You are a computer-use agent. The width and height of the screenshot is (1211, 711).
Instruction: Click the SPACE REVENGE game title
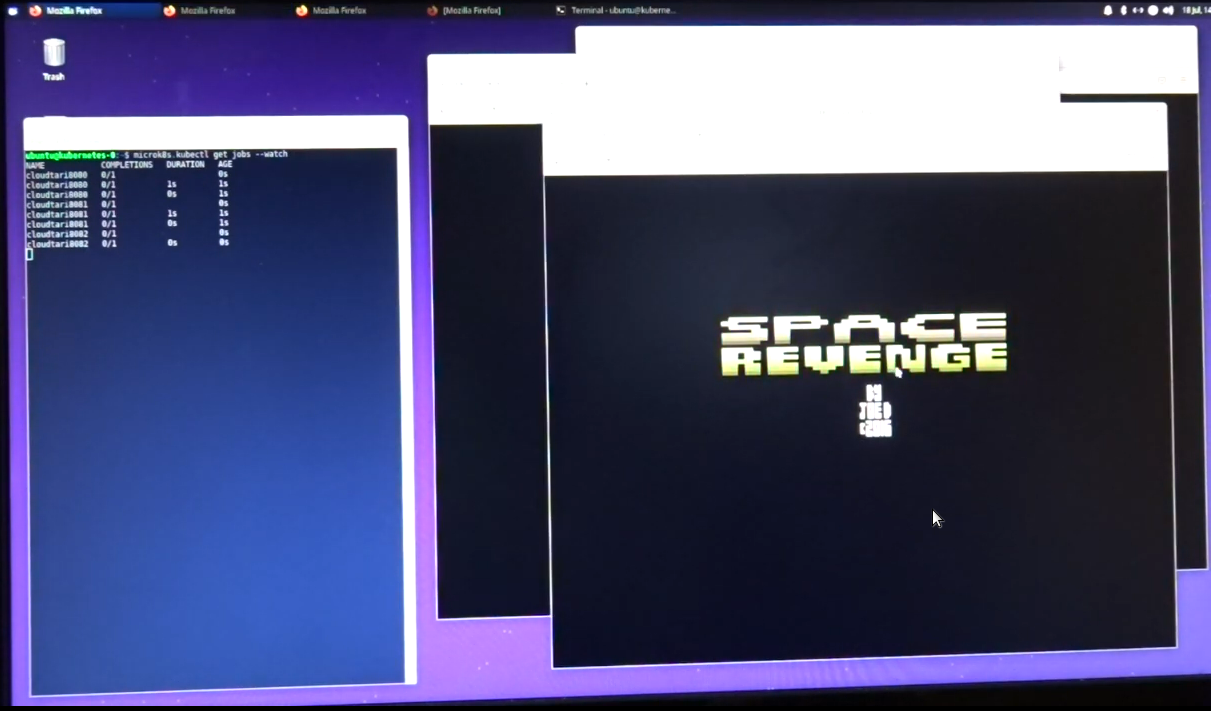pyautogui.click(x=864, y=345)
